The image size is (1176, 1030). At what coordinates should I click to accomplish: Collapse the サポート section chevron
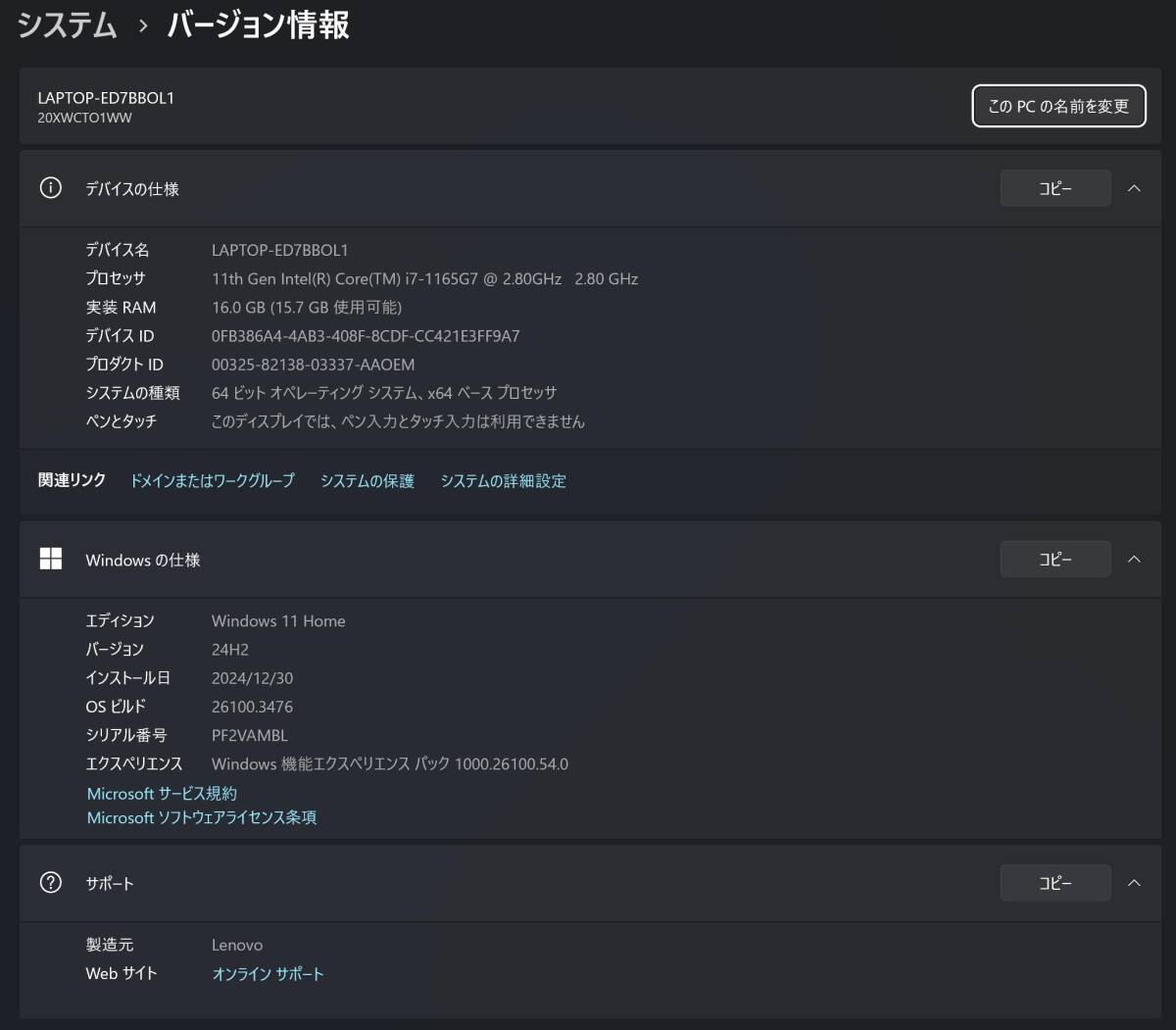(1134, 882)
